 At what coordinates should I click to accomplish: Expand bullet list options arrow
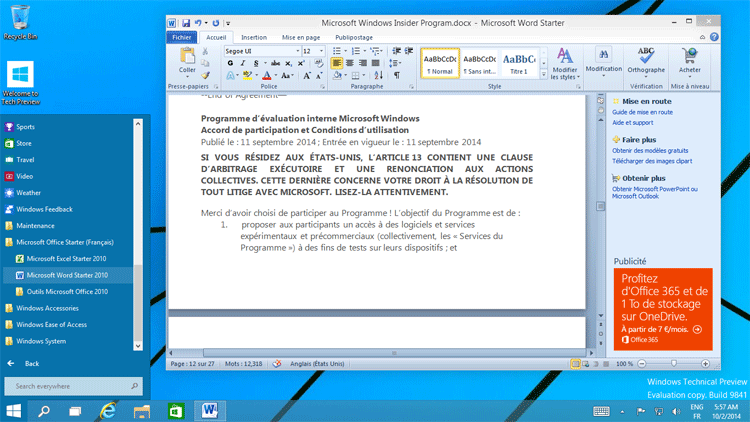[345, 51]
